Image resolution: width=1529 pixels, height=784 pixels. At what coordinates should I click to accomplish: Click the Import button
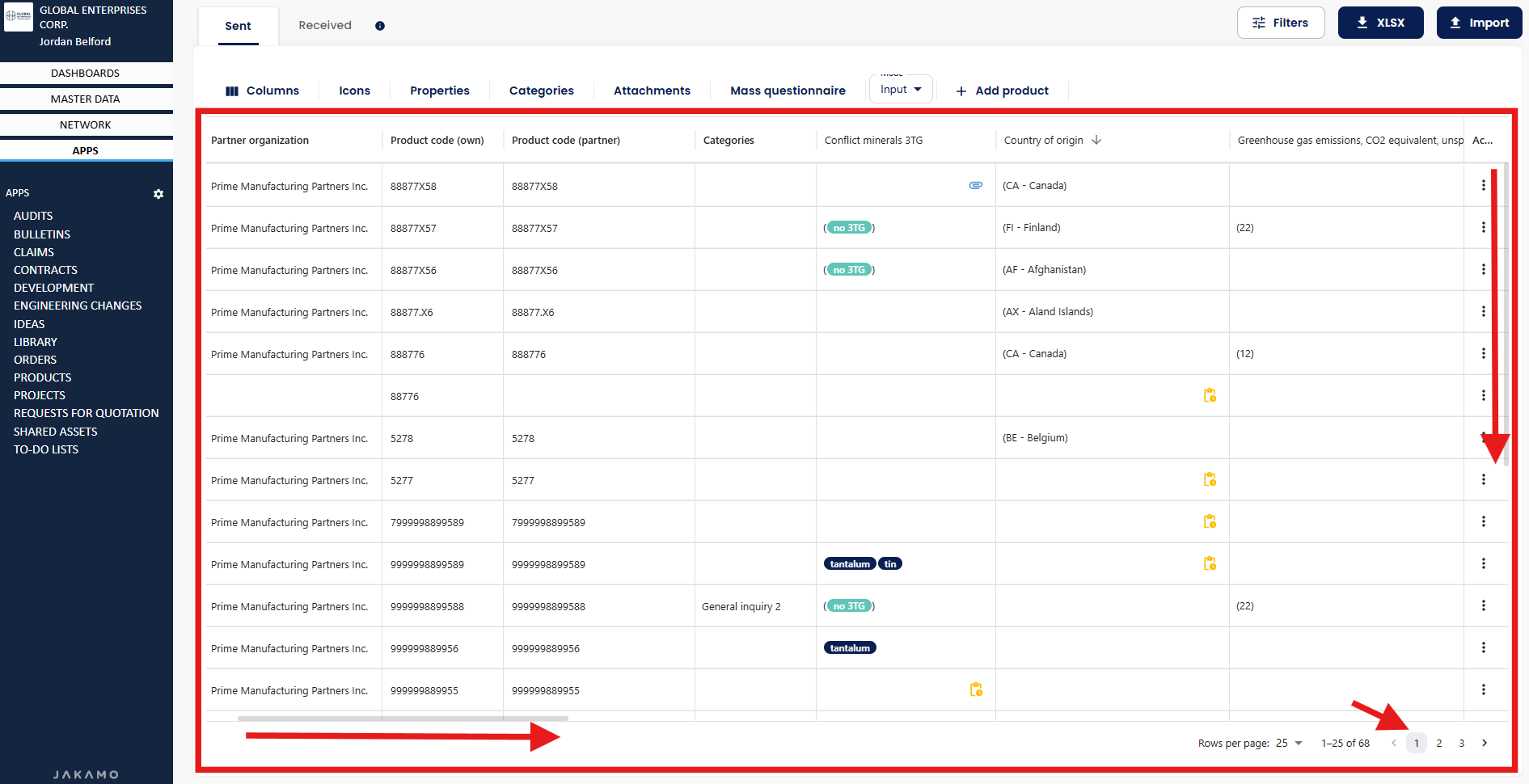click(1479, 23)
